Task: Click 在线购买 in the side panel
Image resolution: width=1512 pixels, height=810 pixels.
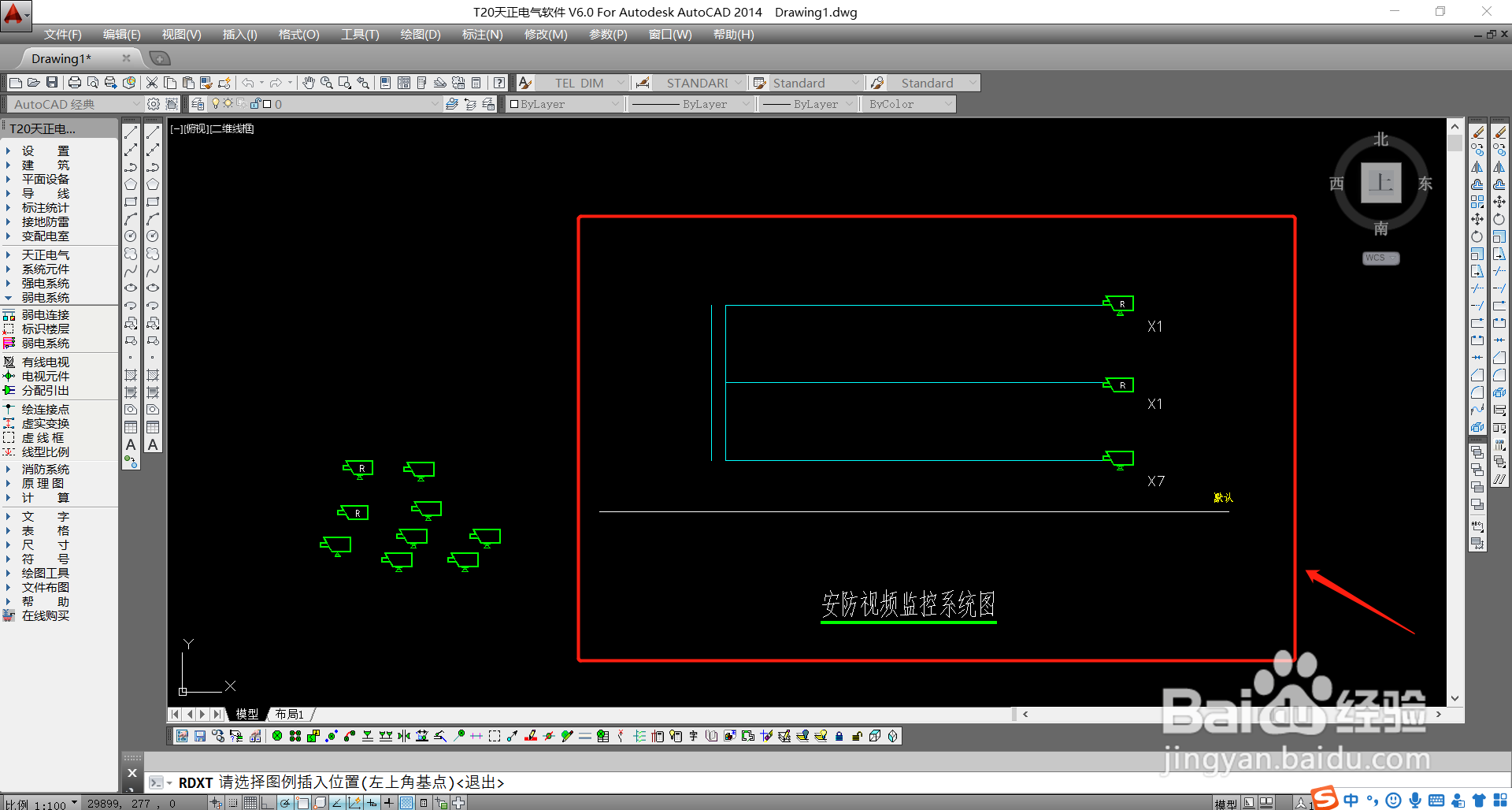Action: point(46,616)
